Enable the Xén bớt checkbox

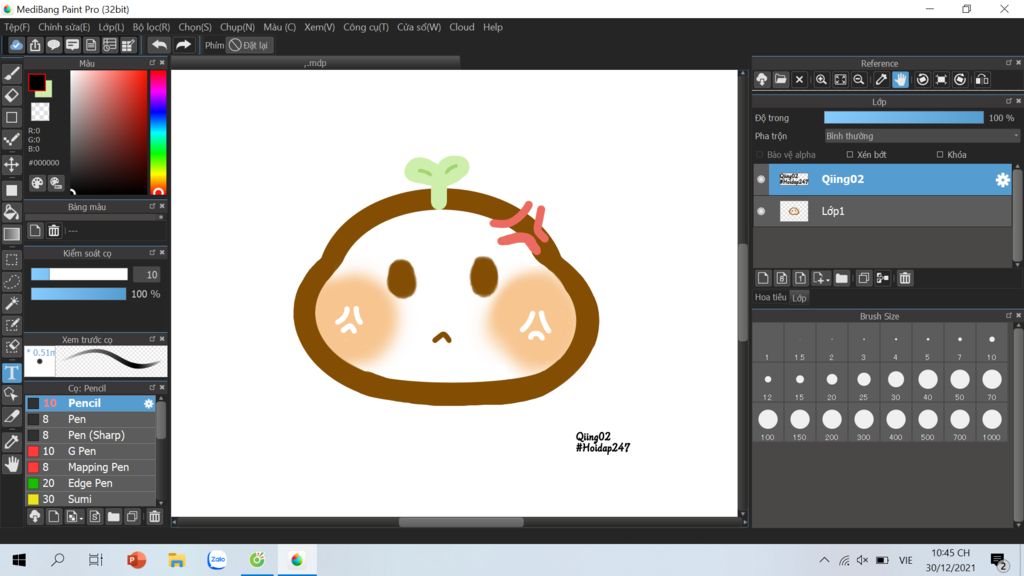tap(850, 155)
